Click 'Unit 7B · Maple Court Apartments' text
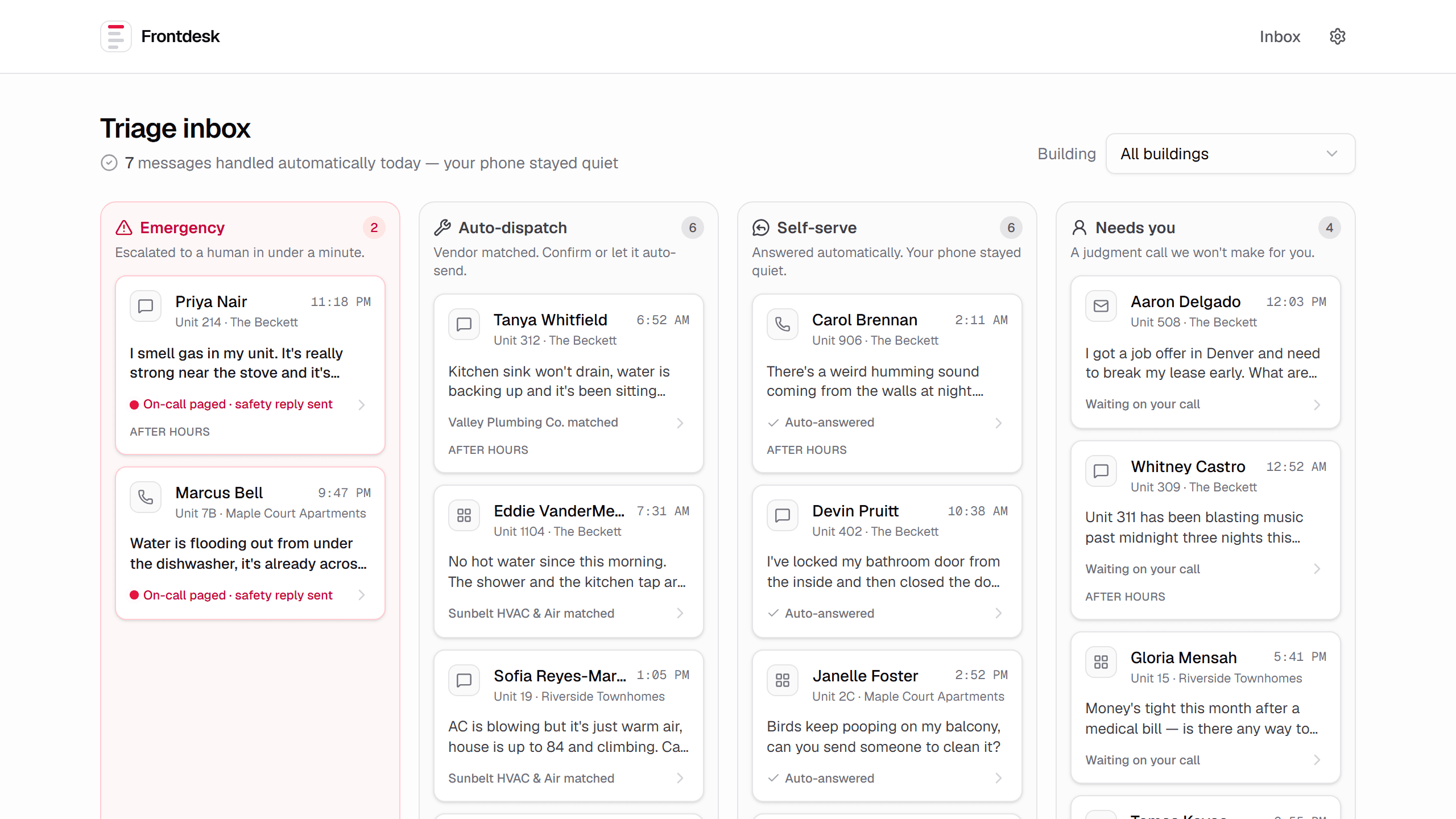1456x819 pixels. coord(271,513)
